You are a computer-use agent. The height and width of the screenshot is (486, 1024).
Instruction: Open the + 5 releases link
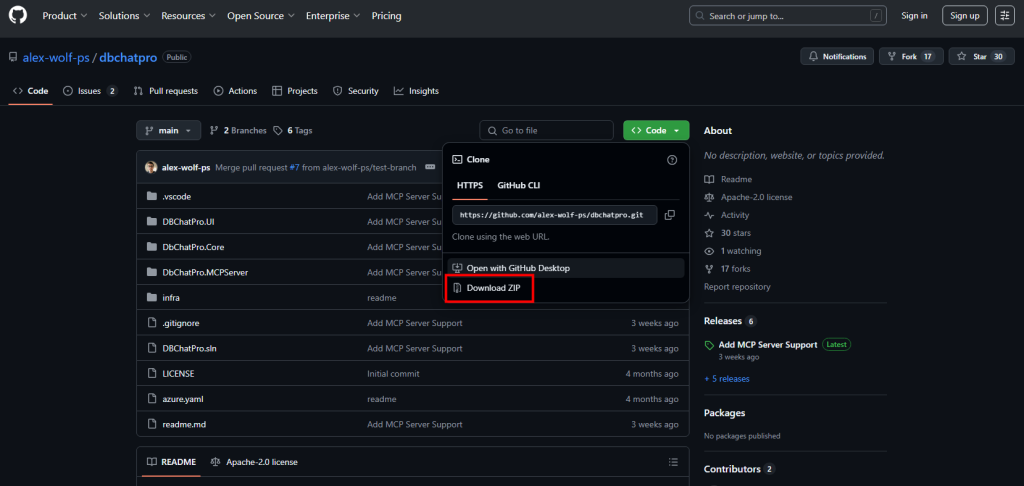tap(727, 379)
